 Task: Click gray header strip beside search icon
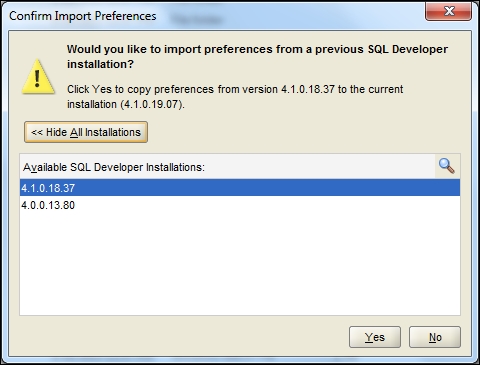[320, 167]
